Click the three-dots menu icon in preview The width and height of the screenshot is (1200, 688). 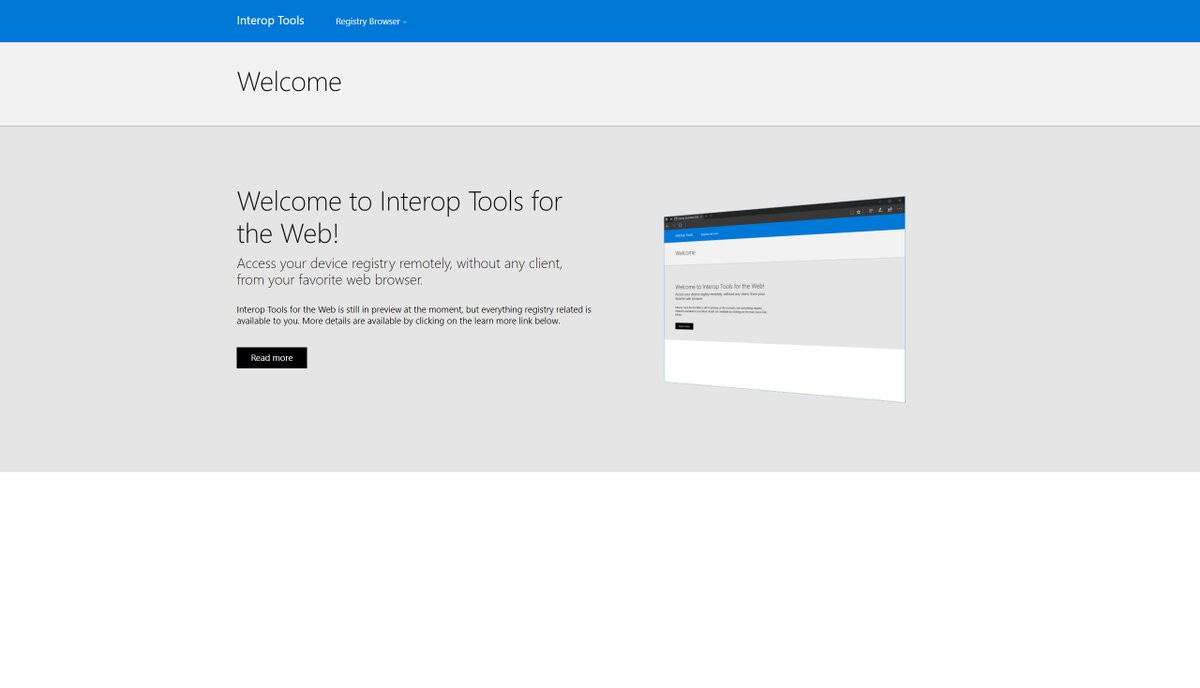point(900,209)
